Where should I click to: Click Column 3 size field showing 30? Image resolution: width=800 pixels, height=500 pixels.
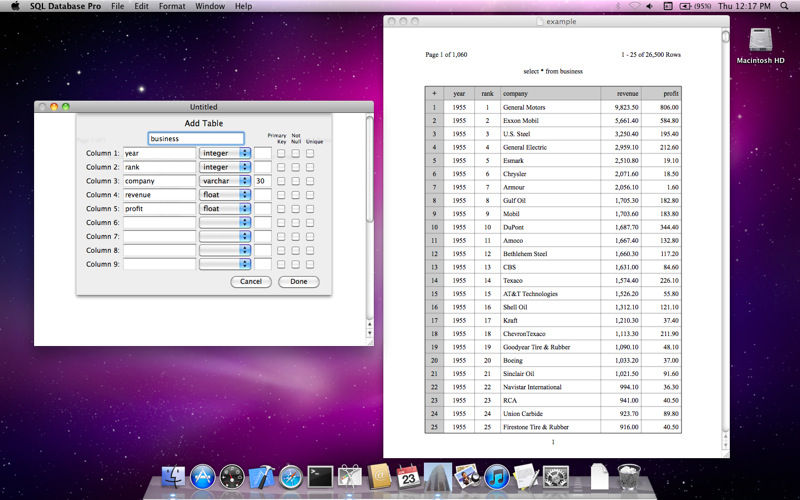coord(263,181)
